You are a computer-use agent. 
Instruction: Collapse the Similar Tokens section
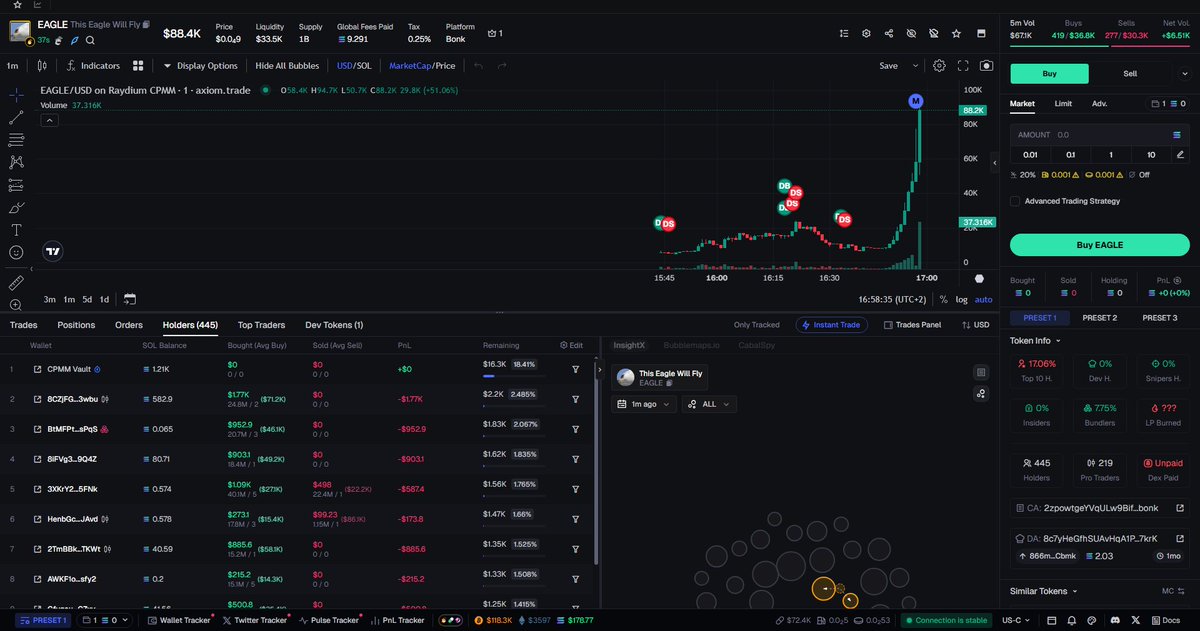point(1045,591)
